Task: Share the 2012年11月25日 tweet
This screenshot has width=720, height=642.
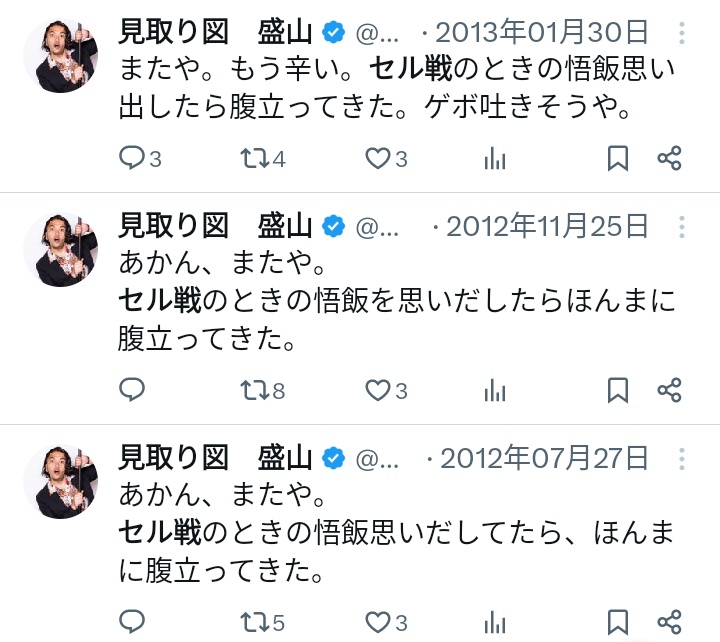Action: [669, 390]
